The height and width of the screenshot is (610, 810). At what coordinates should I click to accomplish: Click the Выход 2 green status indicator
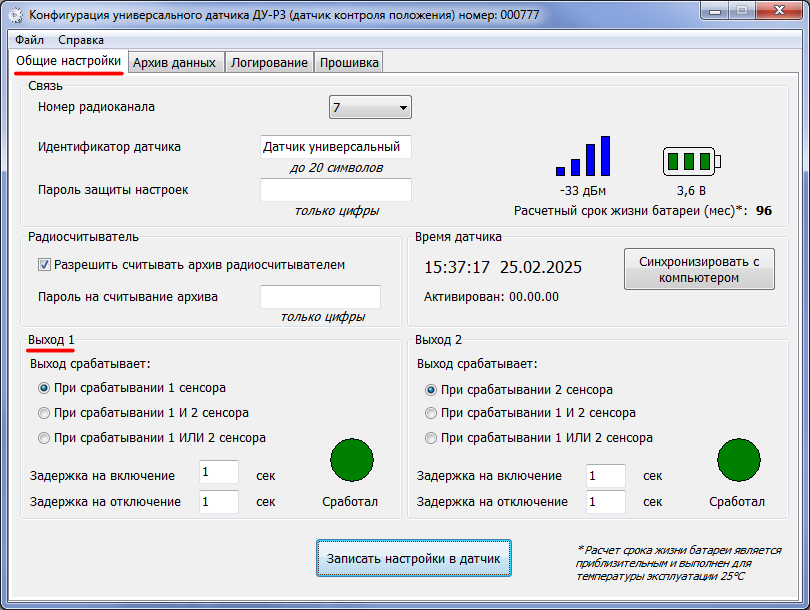point(739,460)
